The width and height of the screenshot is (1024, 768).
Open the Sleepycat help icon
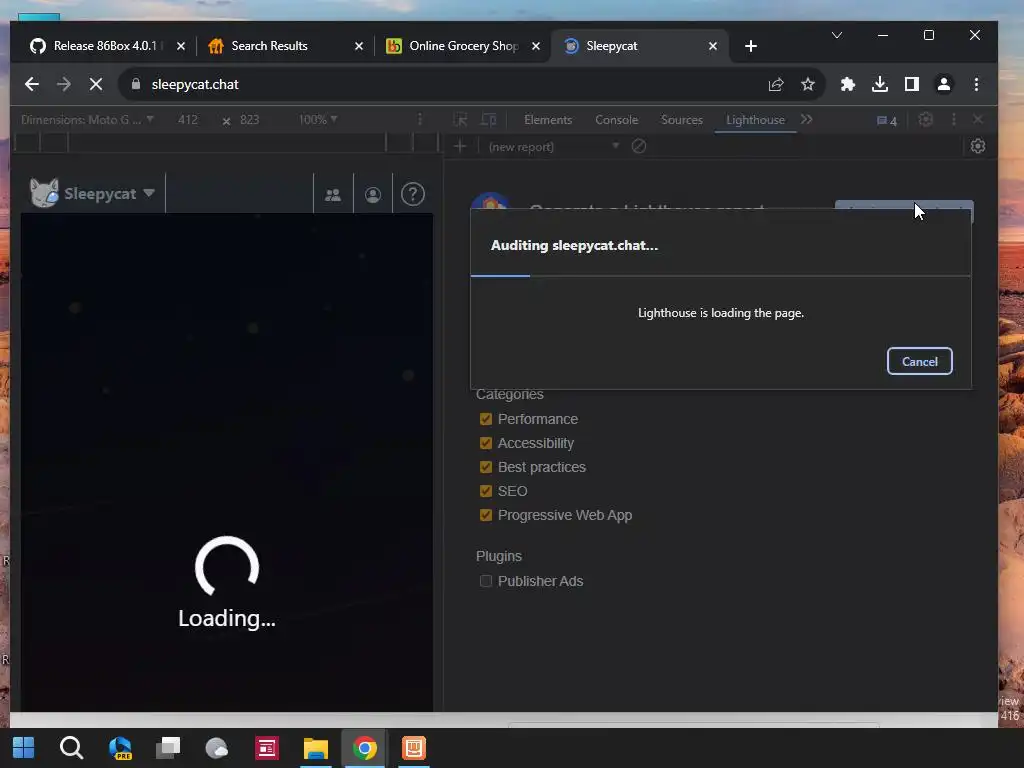pyautogui.click(x=413, y=194)
